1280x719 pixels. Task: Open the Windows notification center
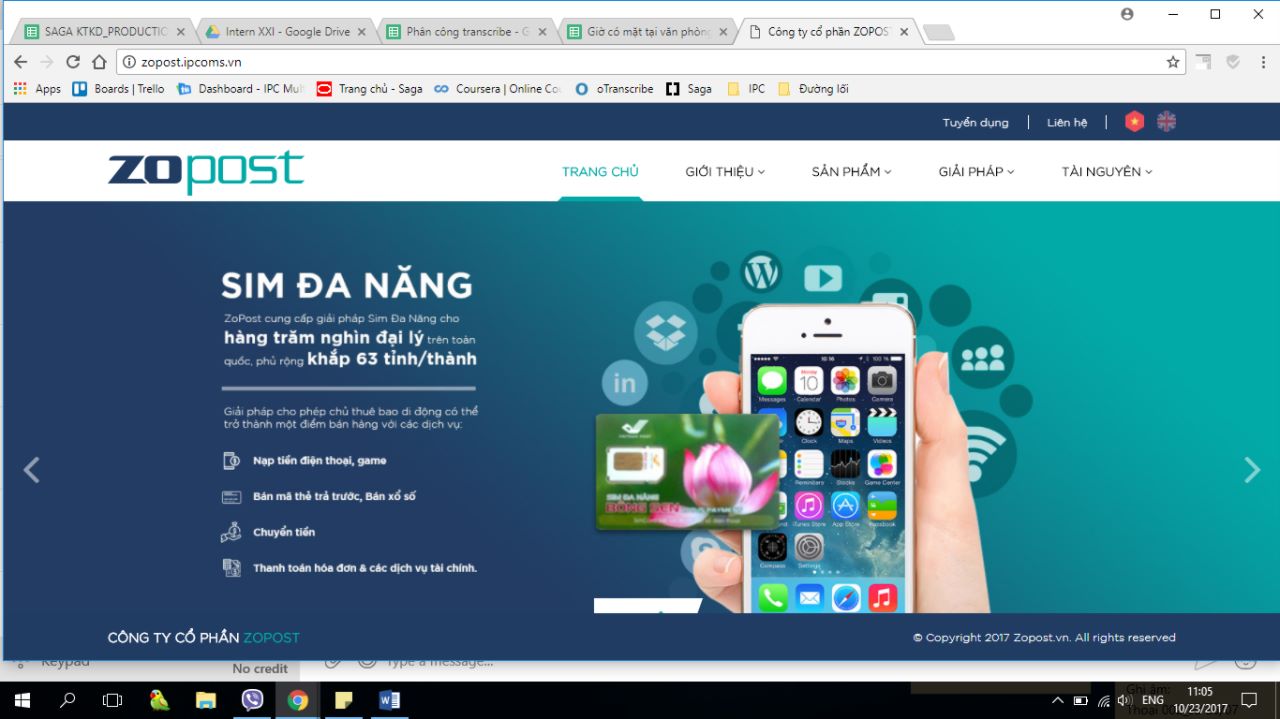coord(1249,700)
